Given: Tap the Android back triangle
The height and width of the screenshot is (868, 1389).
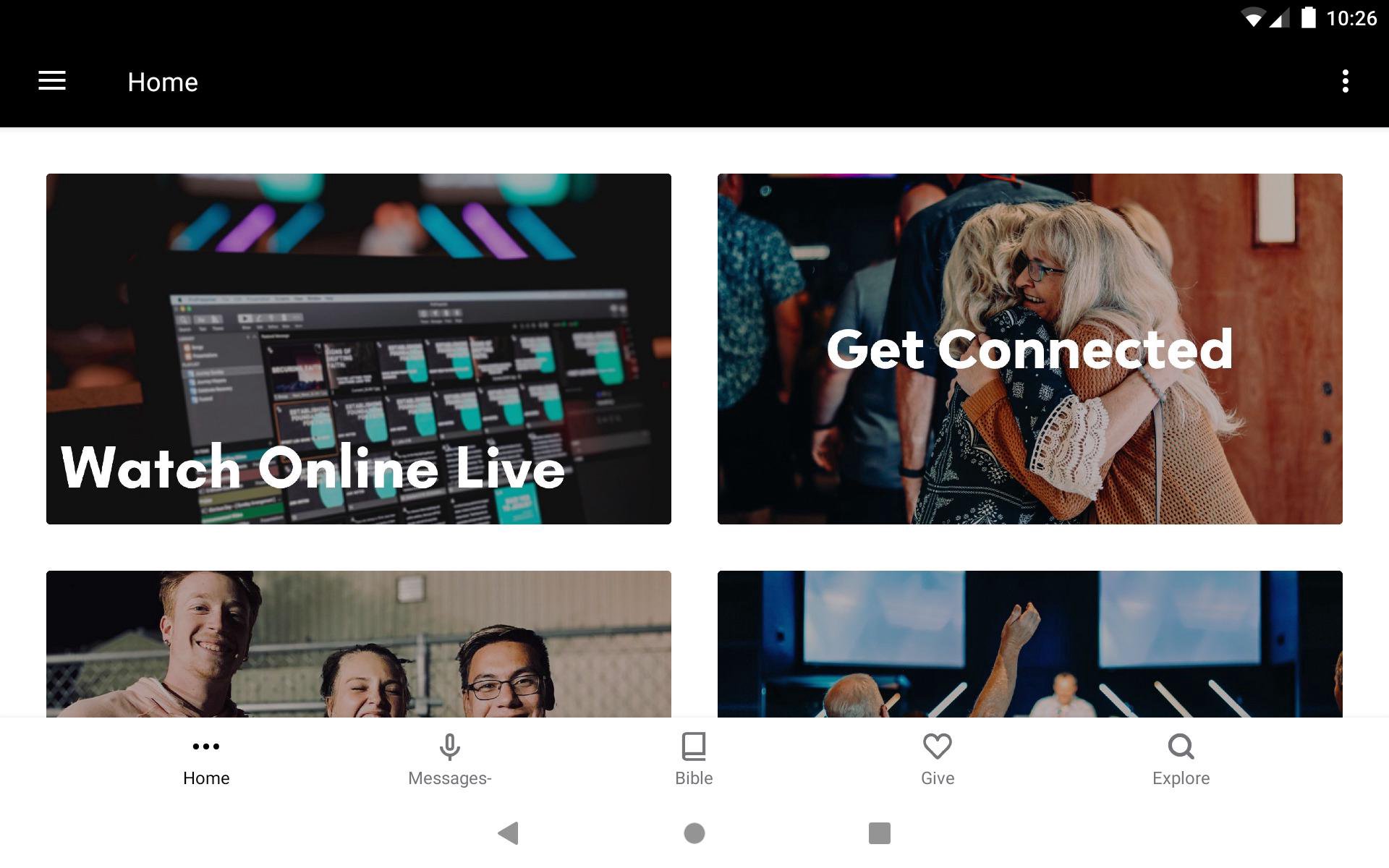Looking at the screenshot, I should tap(509, 833).
